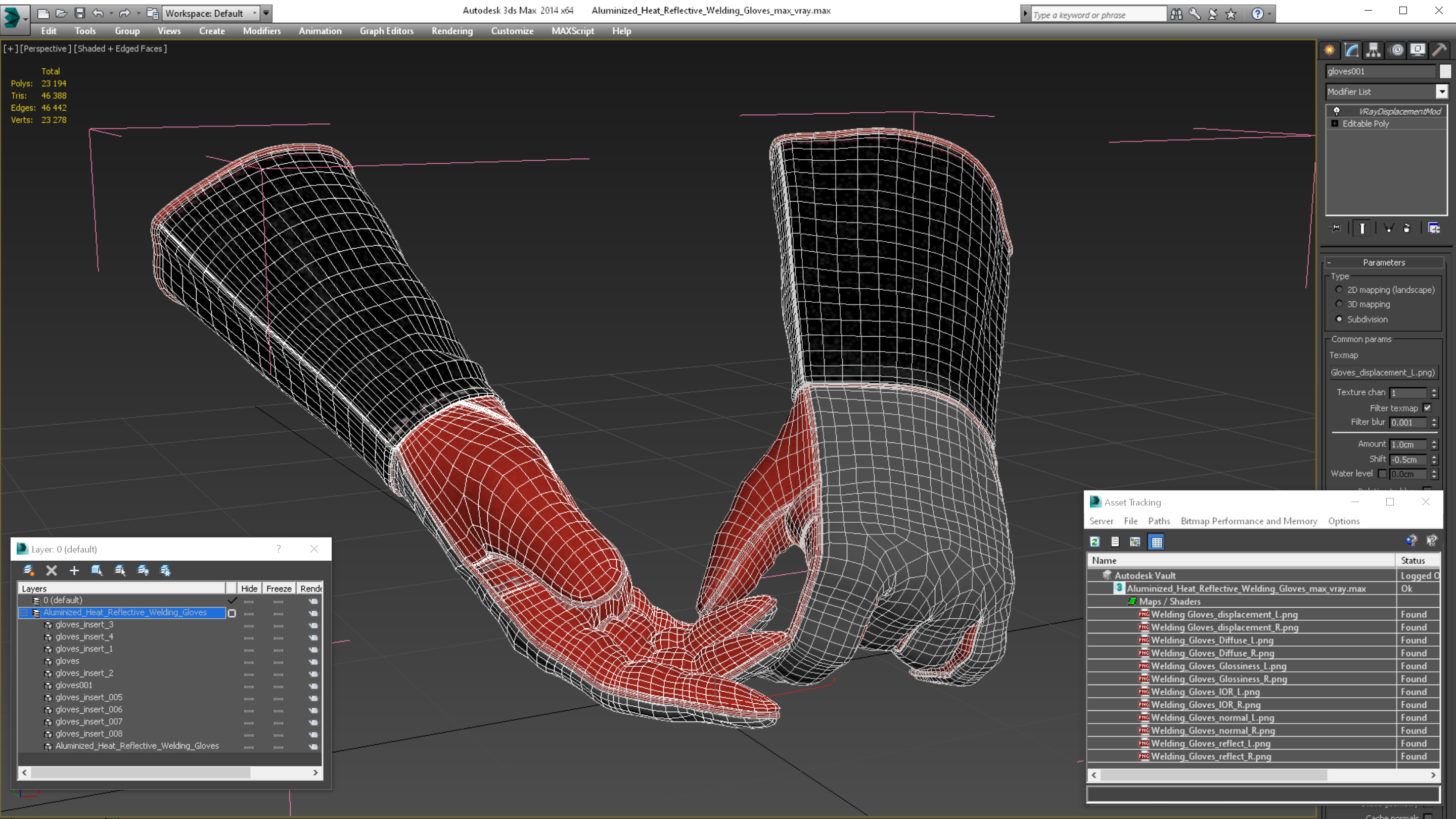
Task: Toggle render icon for gloves001 row
Action: click(313, 686)
